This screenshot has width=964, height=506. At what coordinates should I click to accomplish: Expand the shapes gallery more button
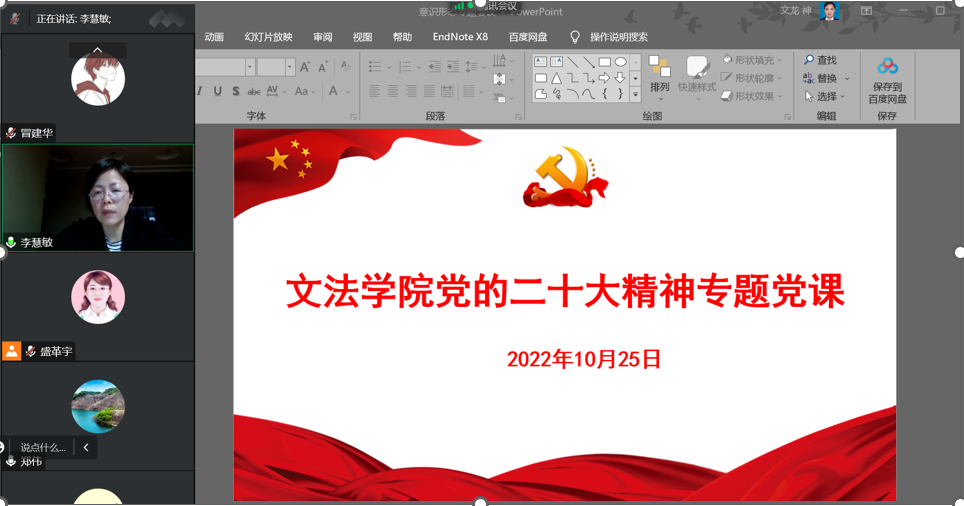tap(635, 95)
